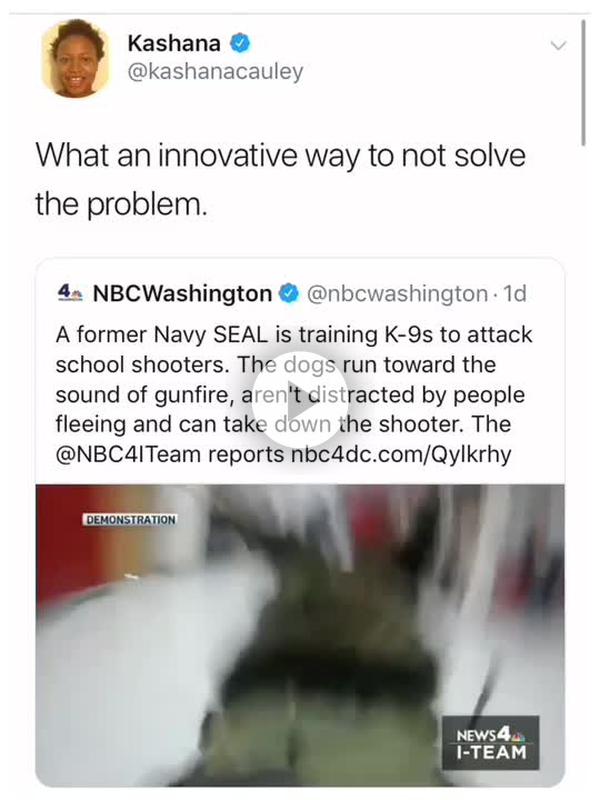Click Kashana's blue verified badge
Viewport: 600px width, 800px height.
(x=240, y=43)
